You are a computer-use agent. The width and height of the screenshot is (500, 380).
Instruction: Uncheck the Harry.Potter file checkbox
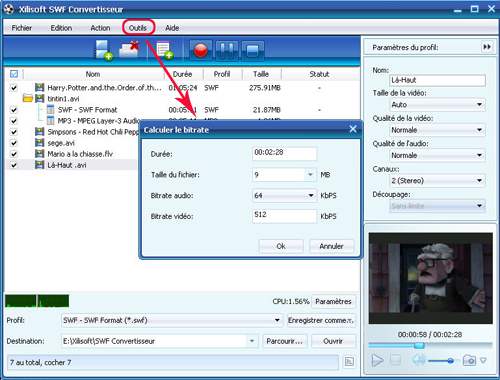pyautogui.click(x=14, y=88)
